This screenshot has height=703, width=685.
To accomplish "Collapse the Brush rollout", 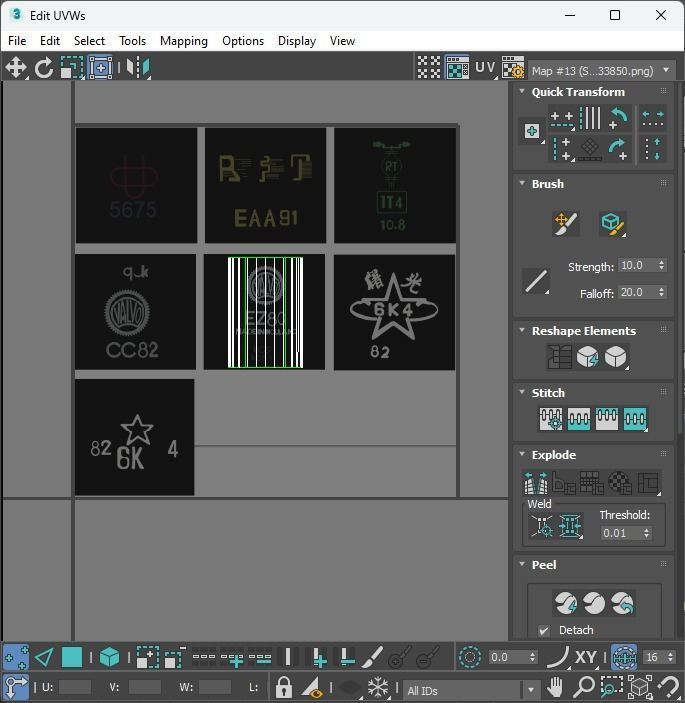I will (522, 183).
